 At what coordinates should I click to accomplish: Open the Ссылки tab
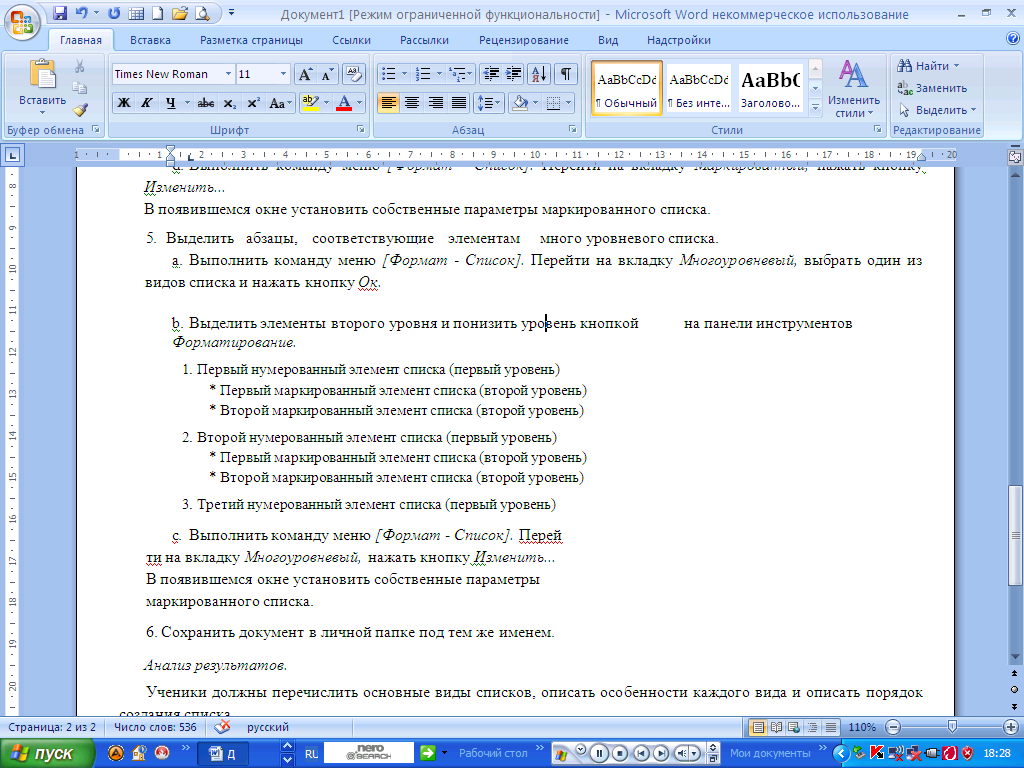(x=351, y=40)
